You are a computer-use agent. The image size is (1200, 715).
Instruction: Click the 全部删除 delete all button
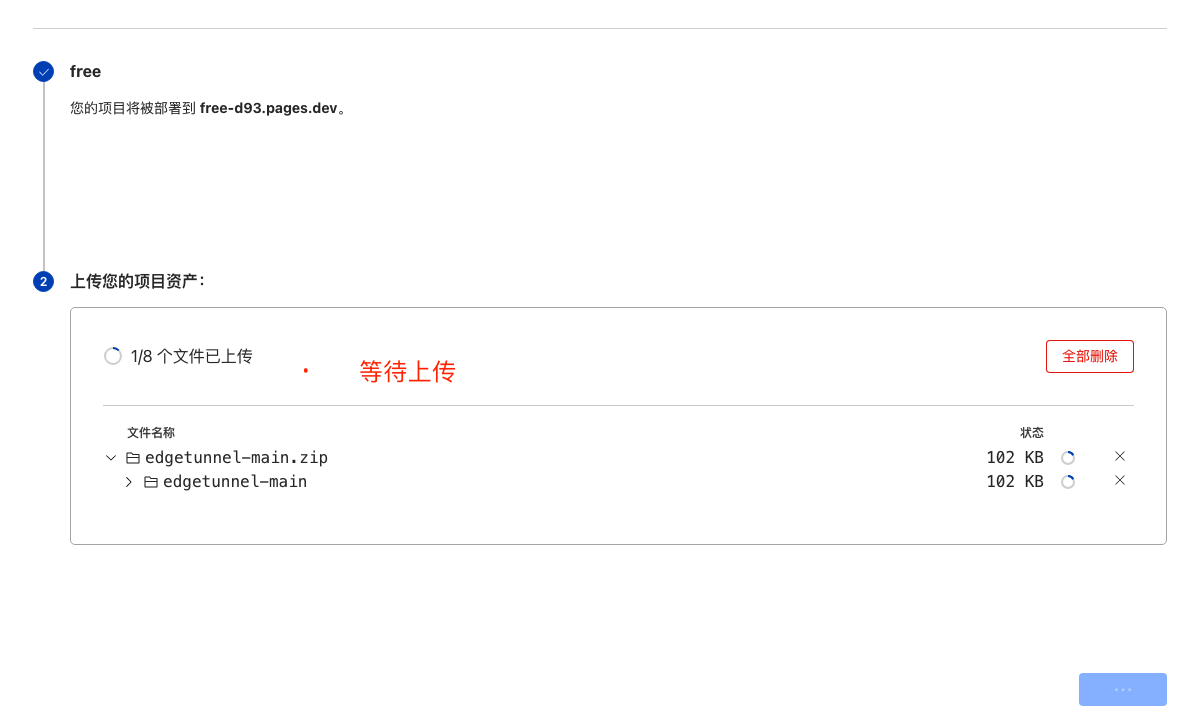click(x=1090, y=356)
